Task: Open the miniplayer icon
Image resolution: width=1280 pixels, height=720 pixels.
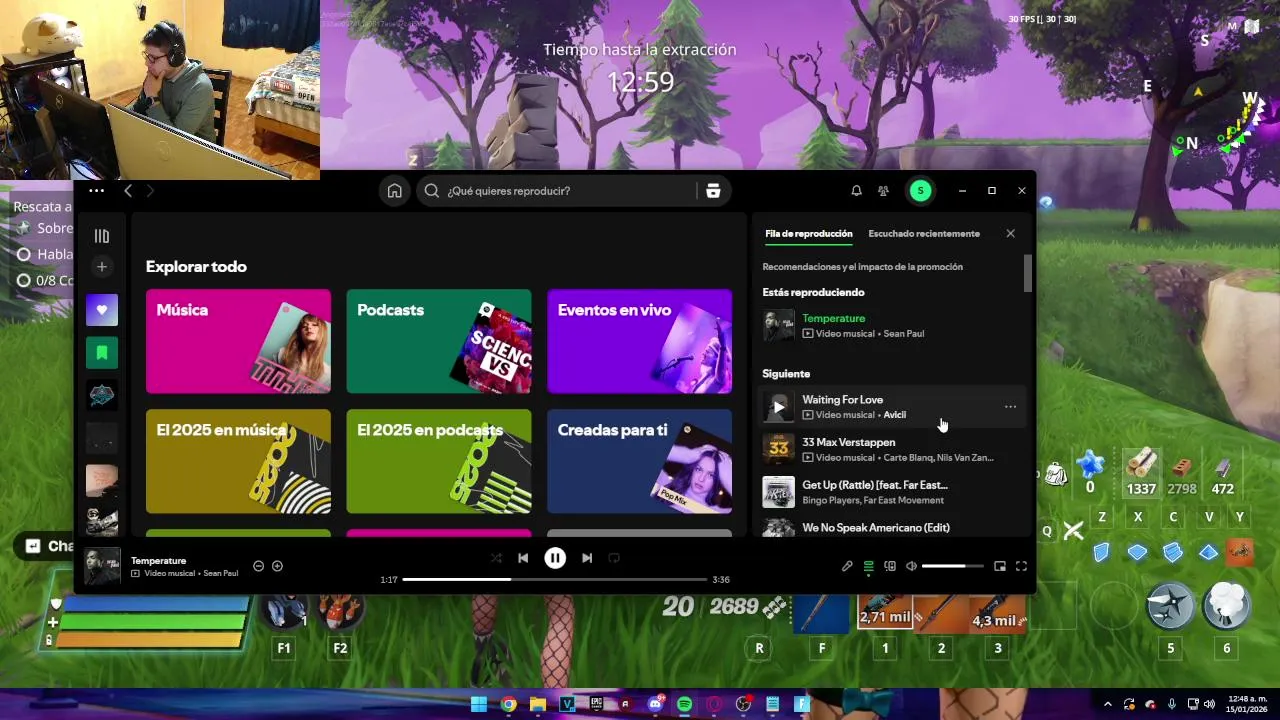Action: pos(1000,566)
